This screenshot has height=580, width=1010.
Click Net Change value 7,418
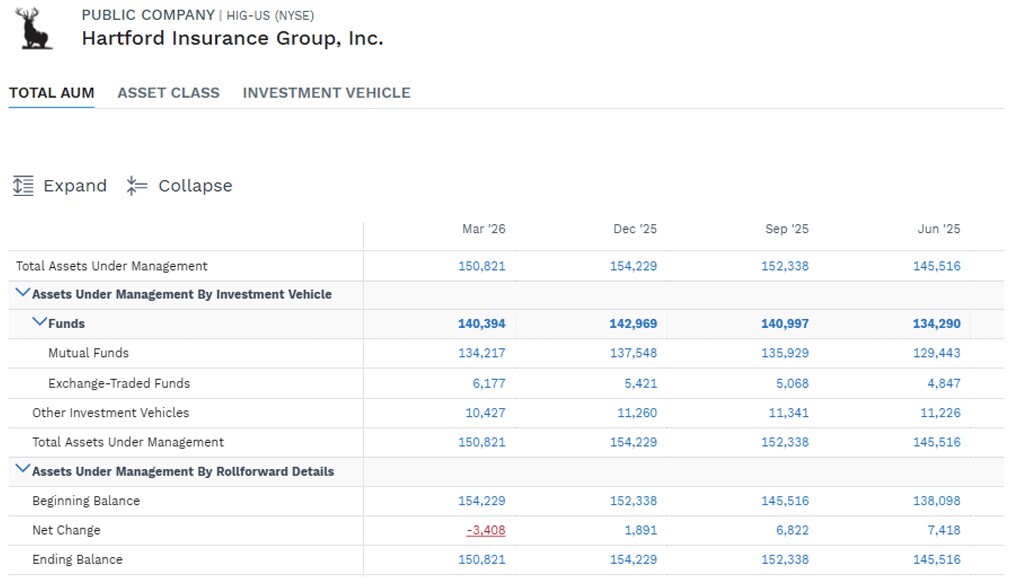pyautogui.click(x=944, y=530)
